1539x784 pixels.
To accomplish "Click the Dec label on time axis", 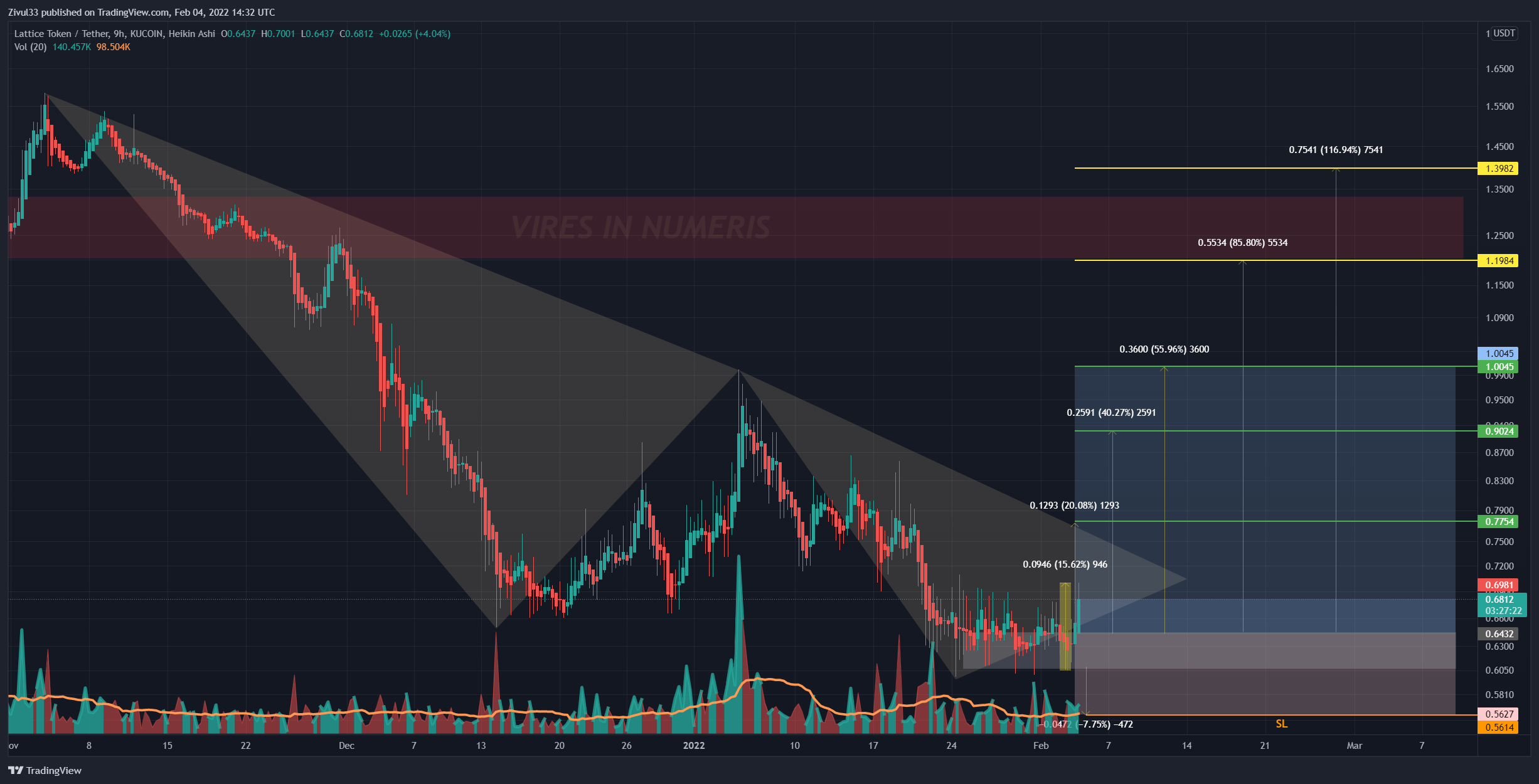I will pos(346,746).
